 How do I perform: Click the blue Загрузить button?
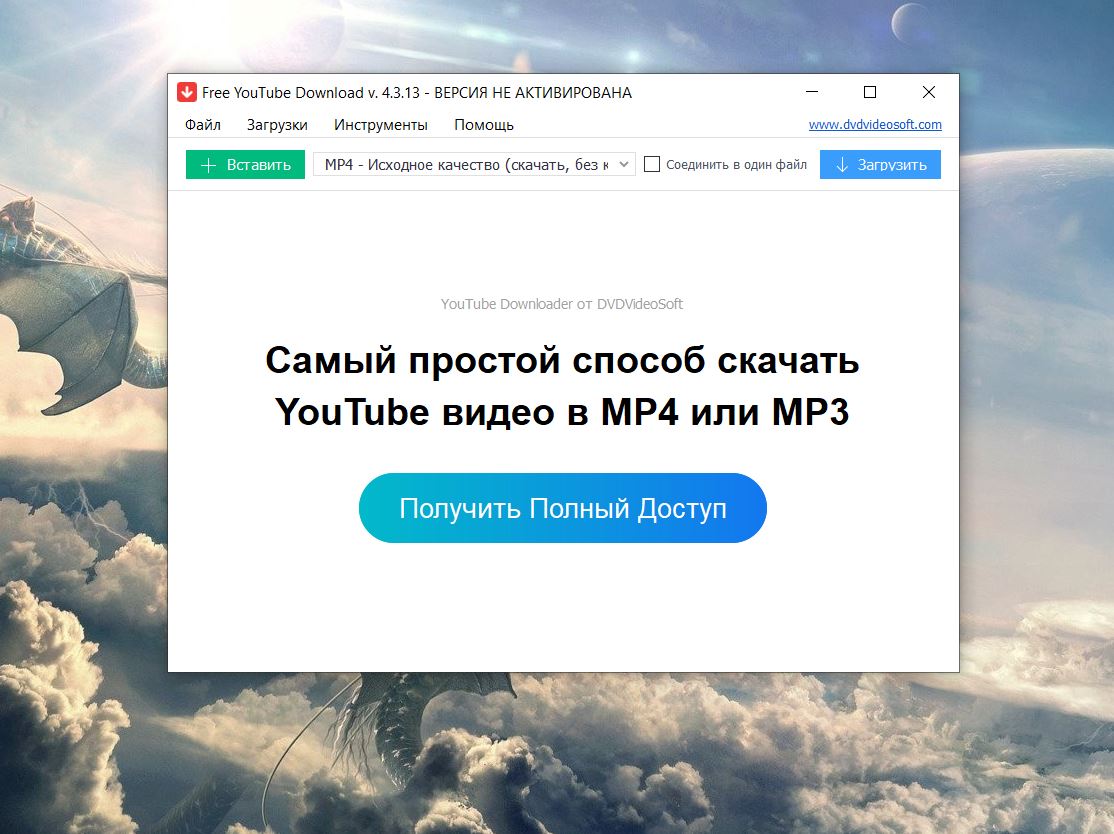tap(880, 165)
